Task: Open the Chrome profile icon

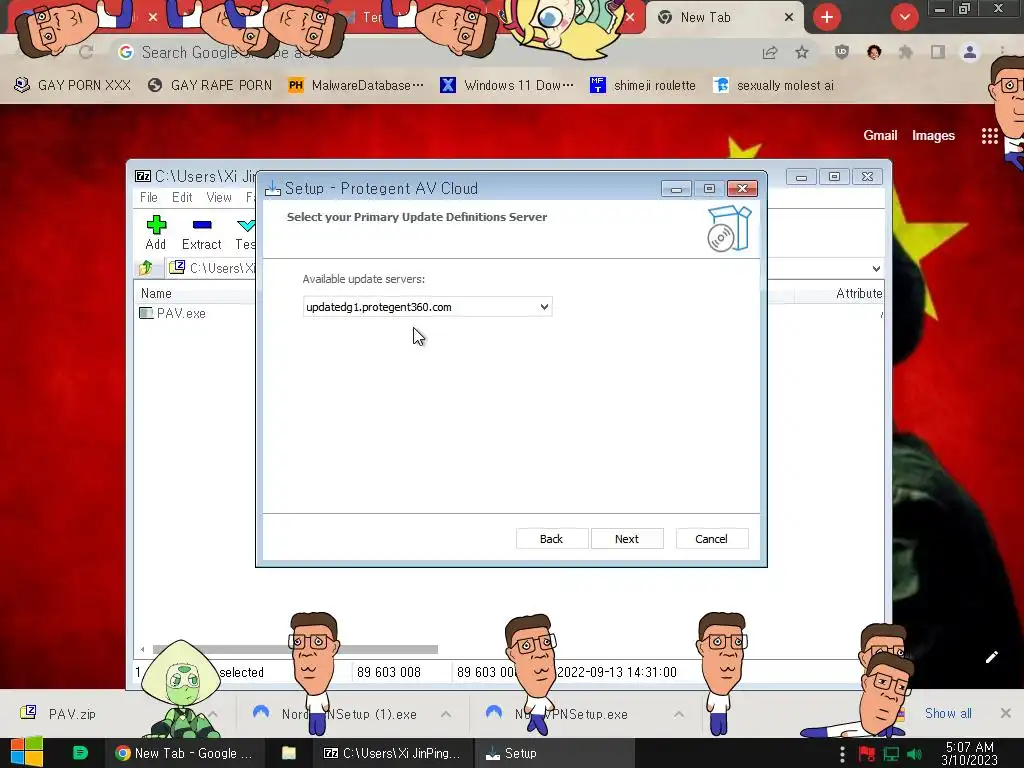Action: (970, 53)
